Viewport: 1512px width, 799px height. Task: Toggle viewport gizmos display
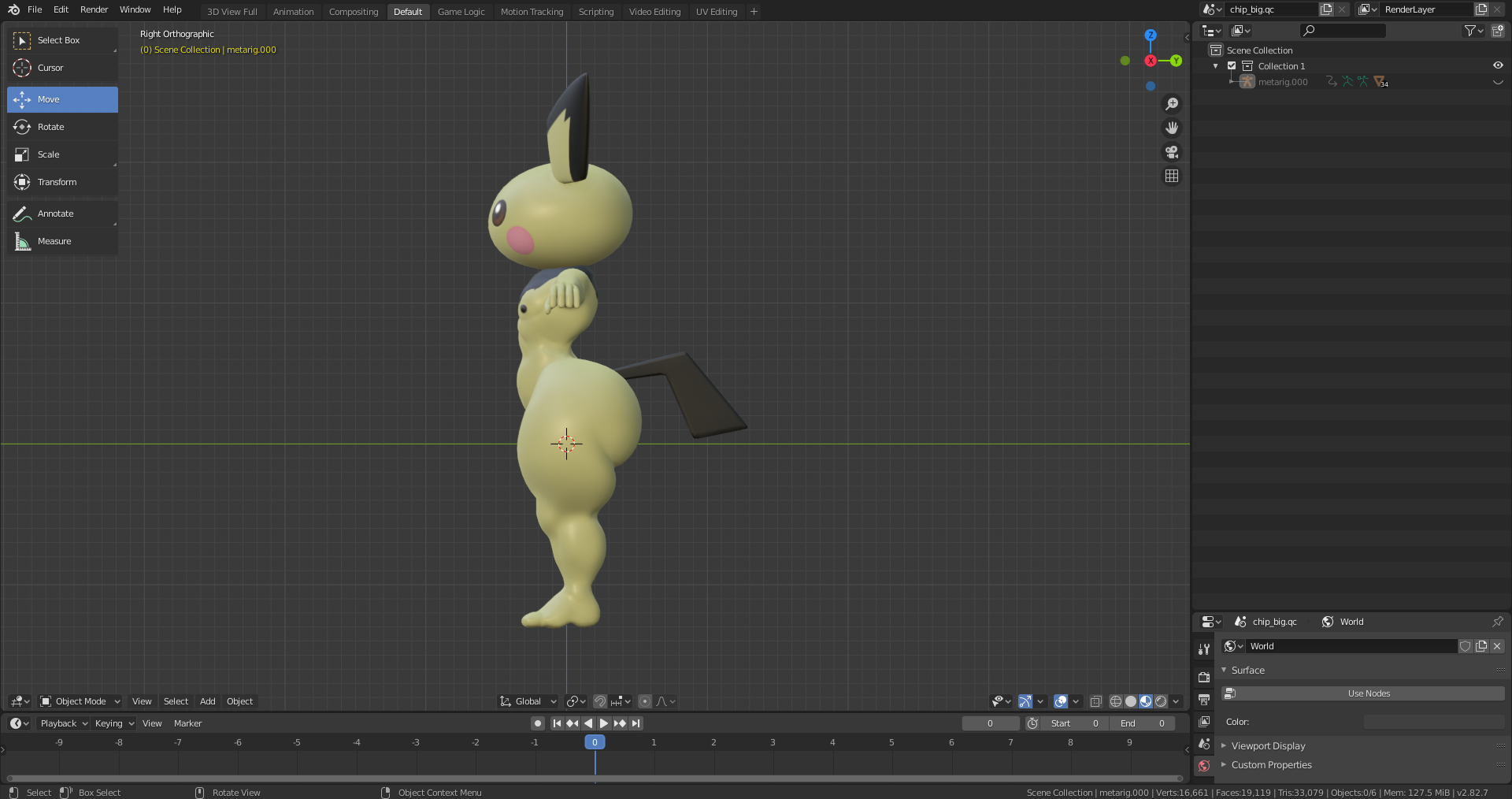1025,701
